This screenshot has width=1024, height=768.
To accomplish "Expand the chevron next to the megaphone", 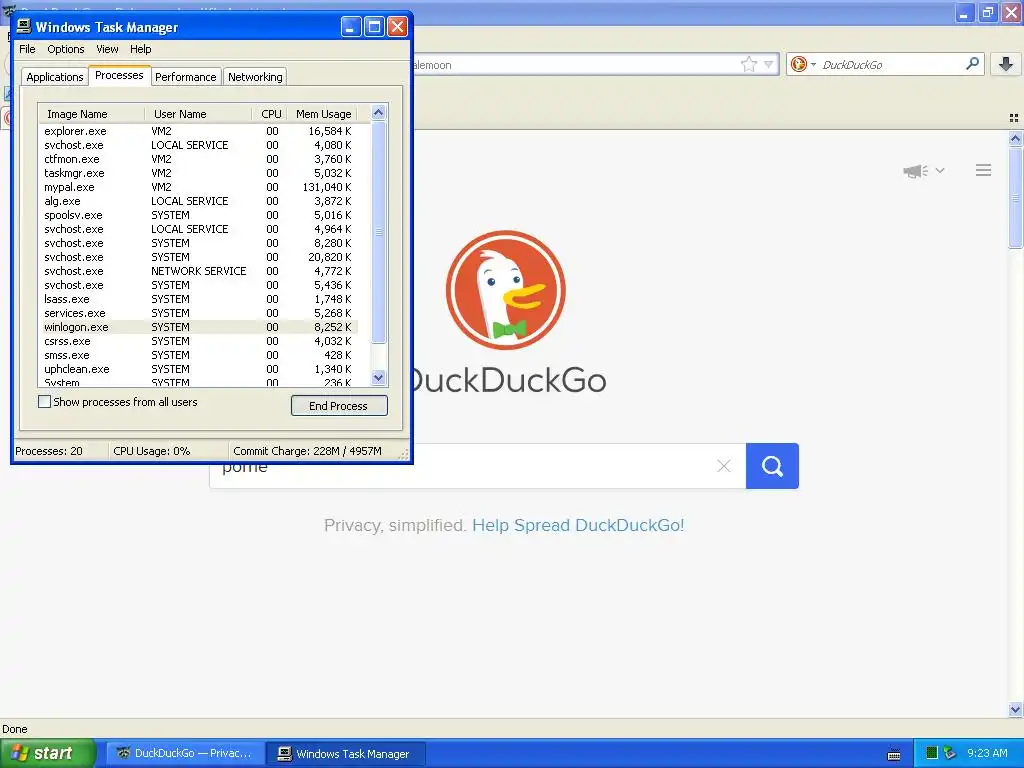I will coord(940,170).
